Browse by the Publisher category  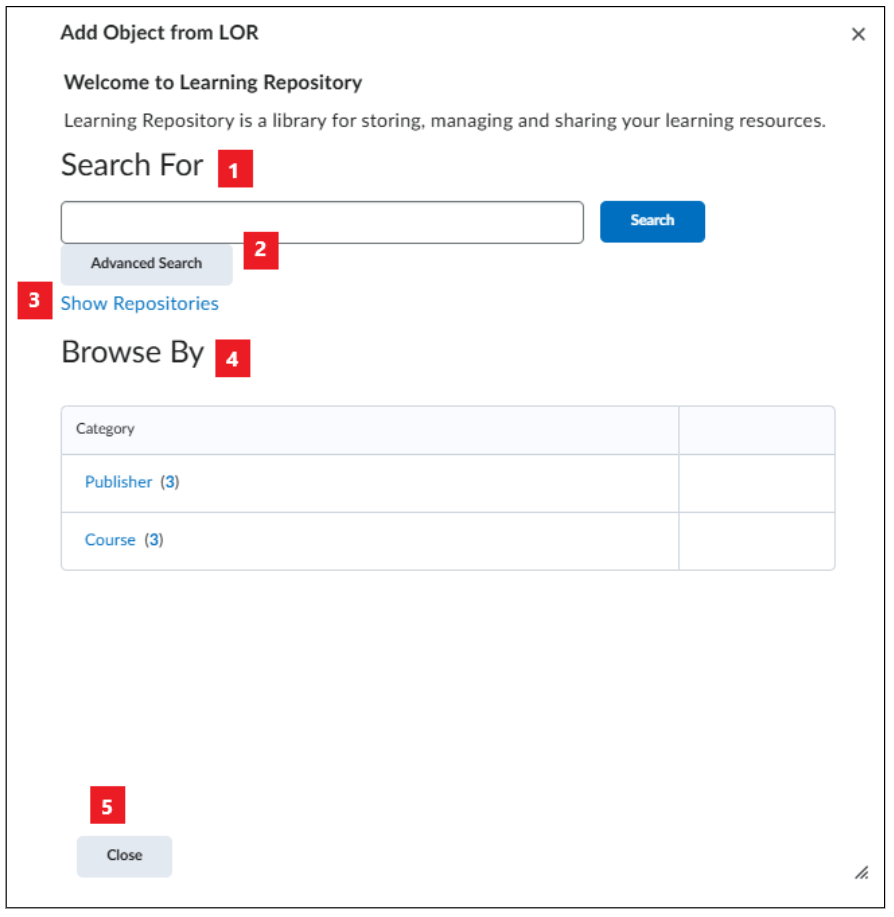[x=118, y=482]
